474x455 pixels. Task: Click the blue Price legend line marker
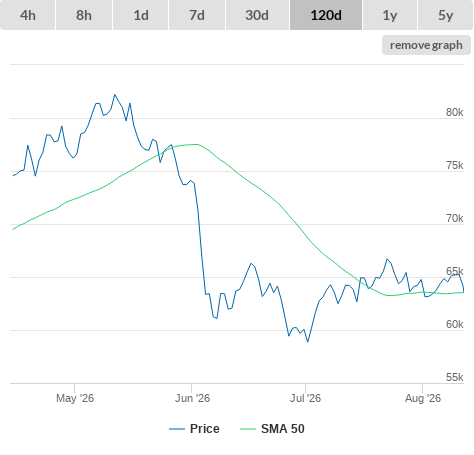(177, 429)
